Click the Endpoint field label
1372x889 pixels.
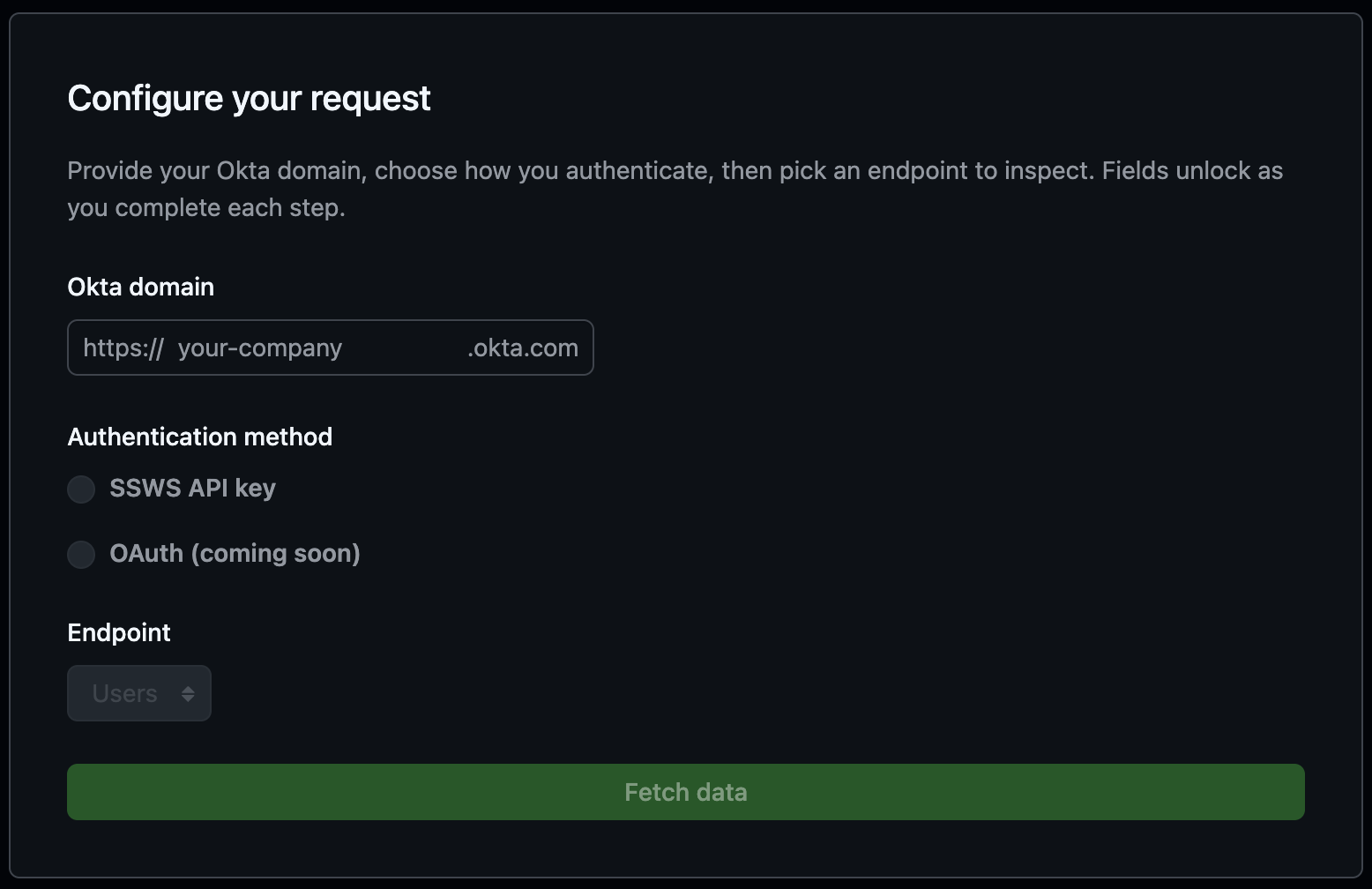click(x=119, y=633)
